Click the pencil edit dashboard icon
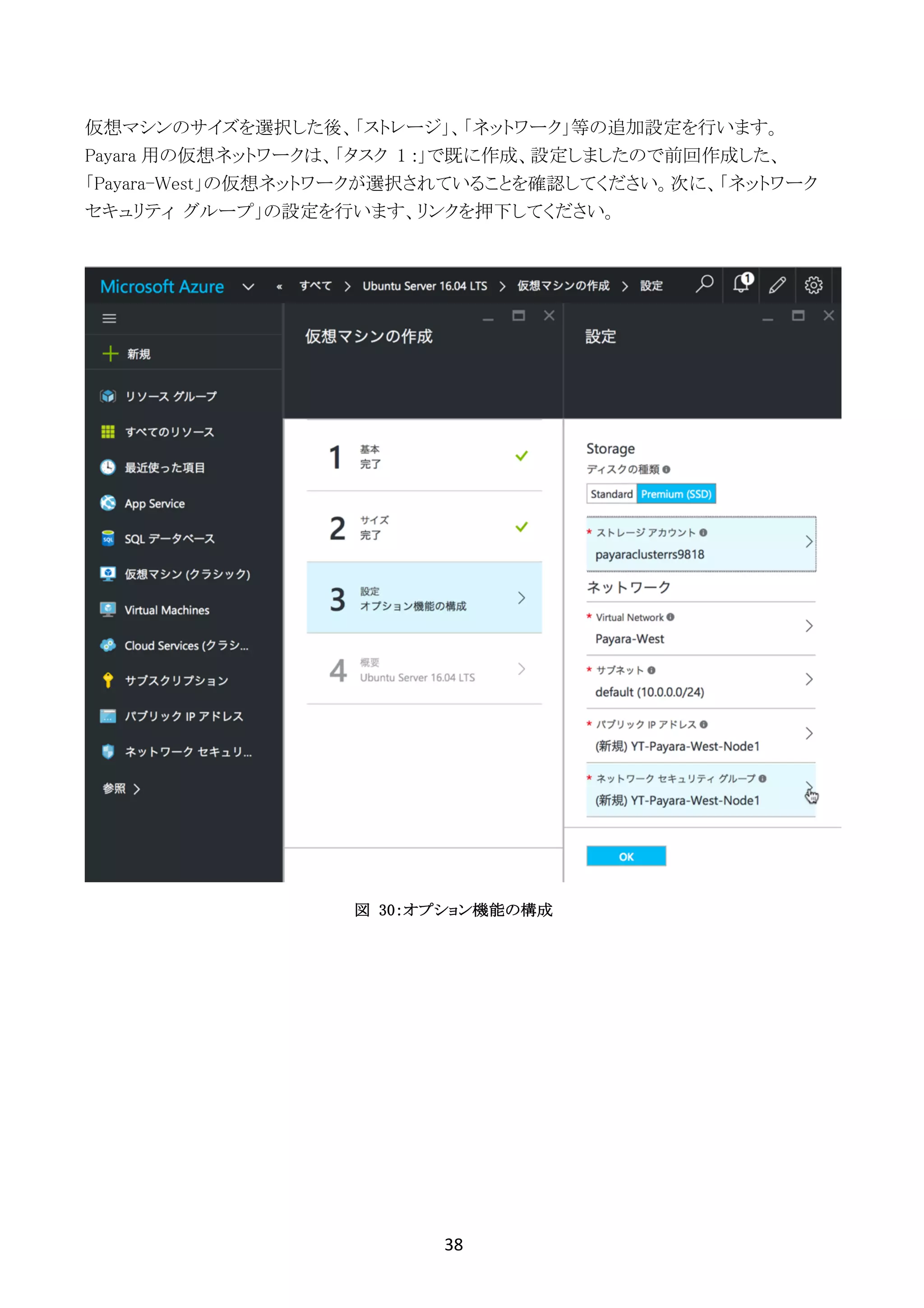The width and height of the screenshot is (924, 1308). [x=777, y=284]
